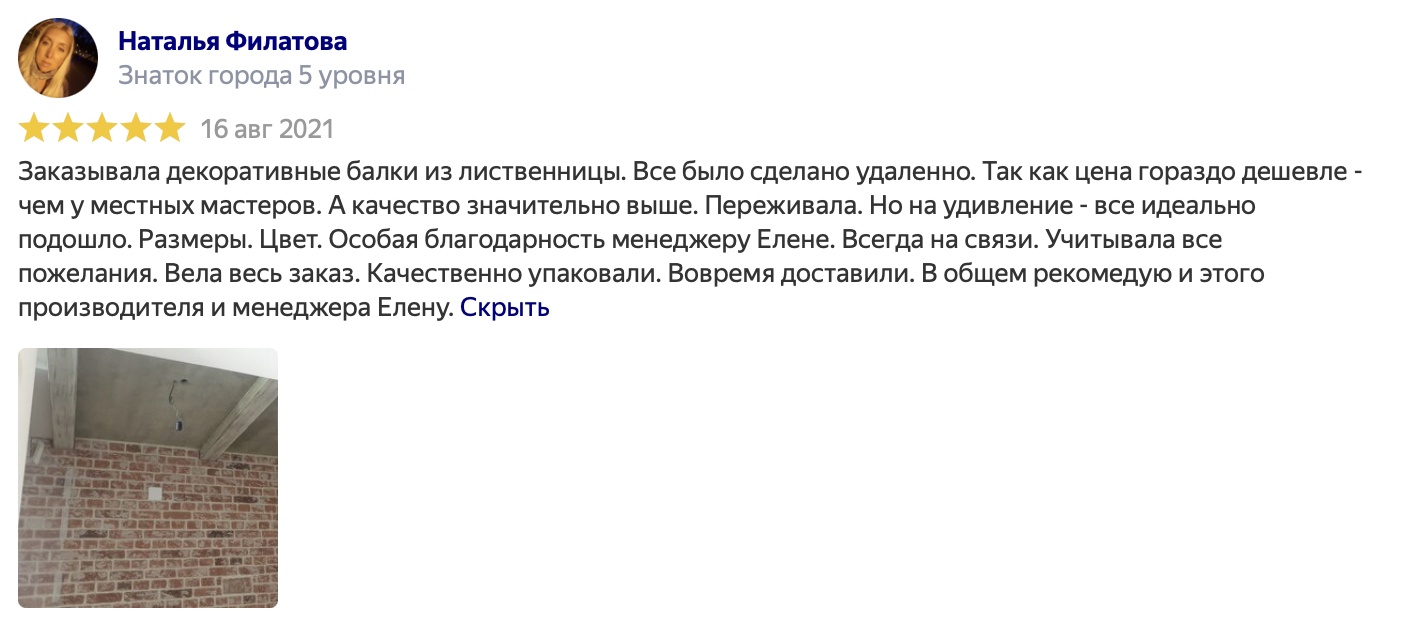Image resolution: width=1406 pixels, height=628 pixels.
Task: Click the fourth rating star
Action: pos(136,128)
